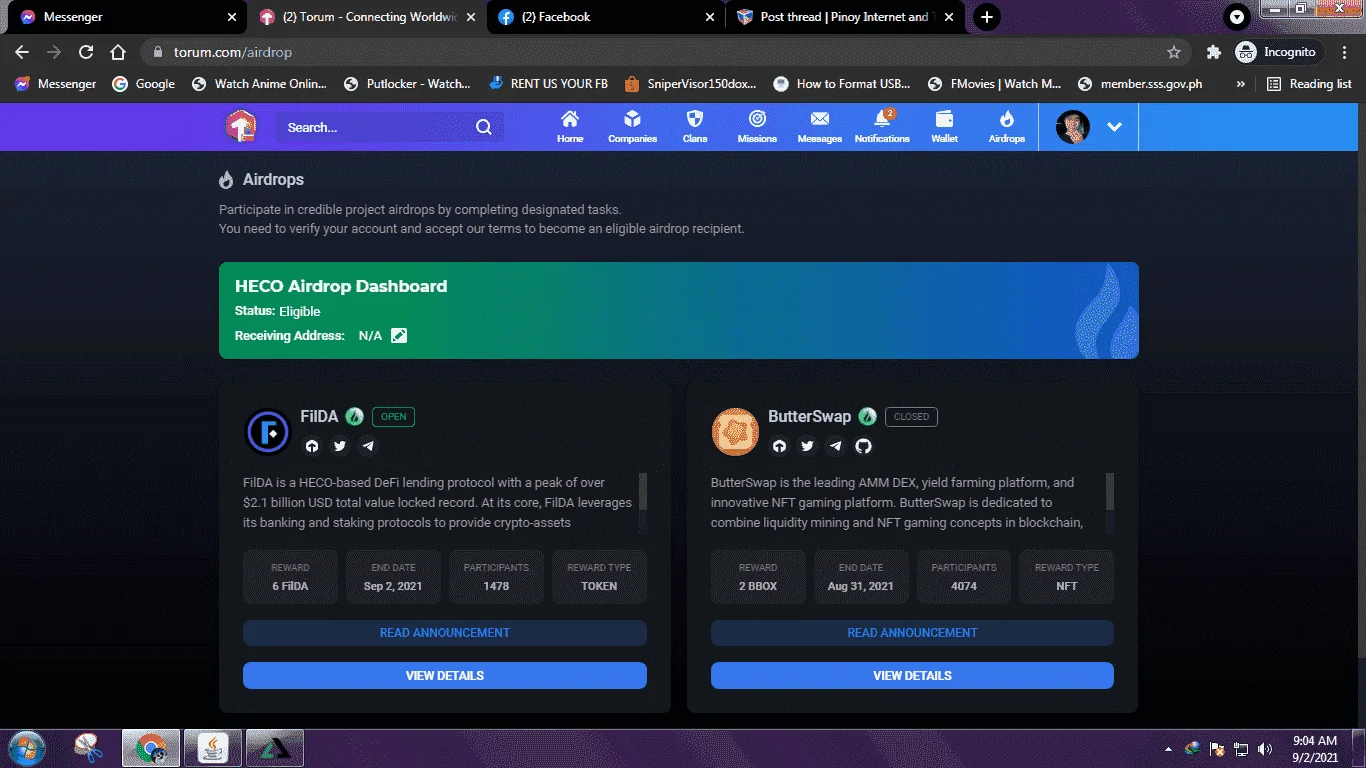Read the ButterSwap announcement

pos(912,633)
